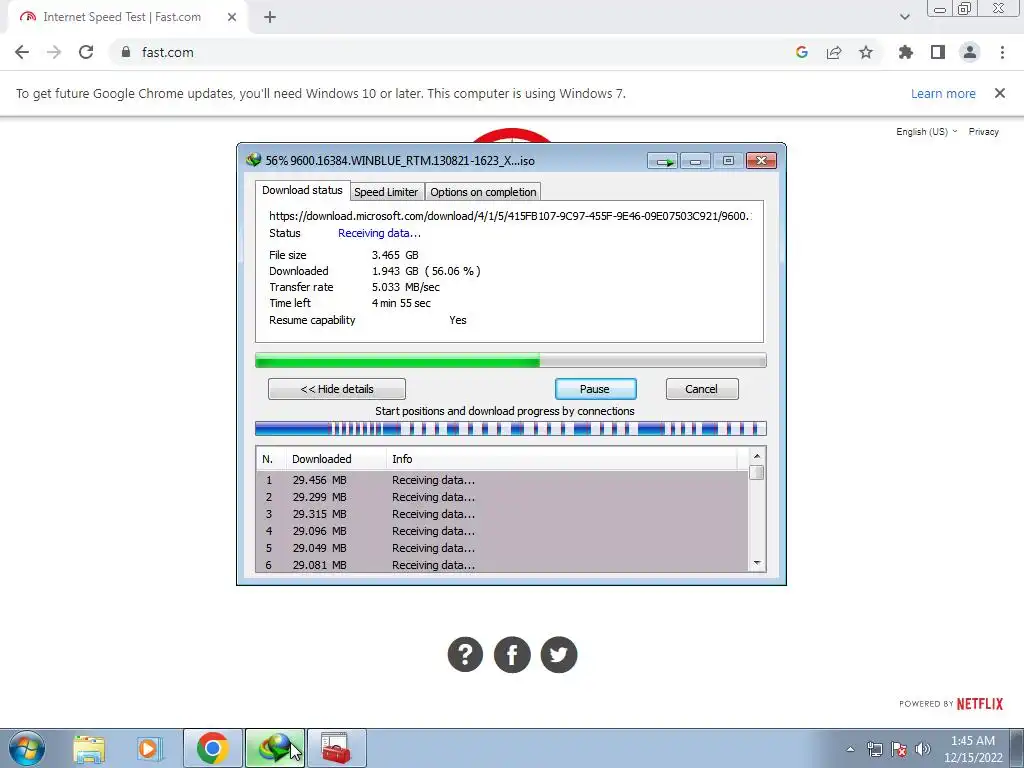The height and width of the screenshot is (768, 1024).
Task: Select connection row 5 with 29.049 MB
Action: (x=502, y=548)
